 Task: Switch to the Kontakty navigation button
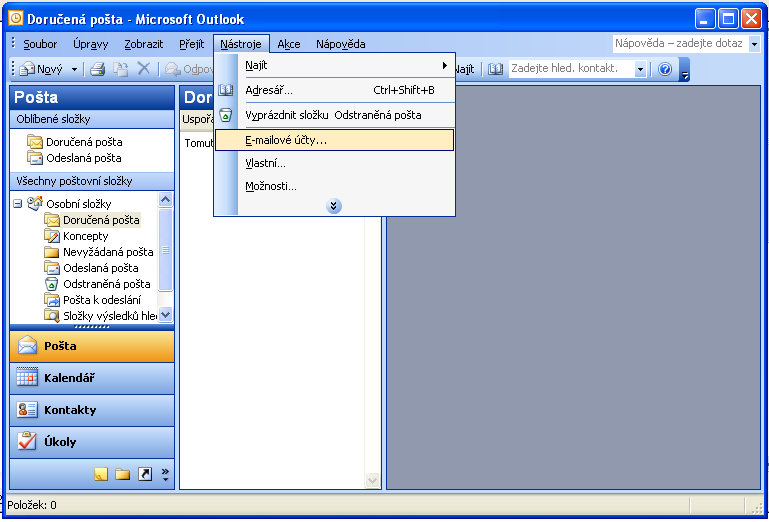click(92, 410)
